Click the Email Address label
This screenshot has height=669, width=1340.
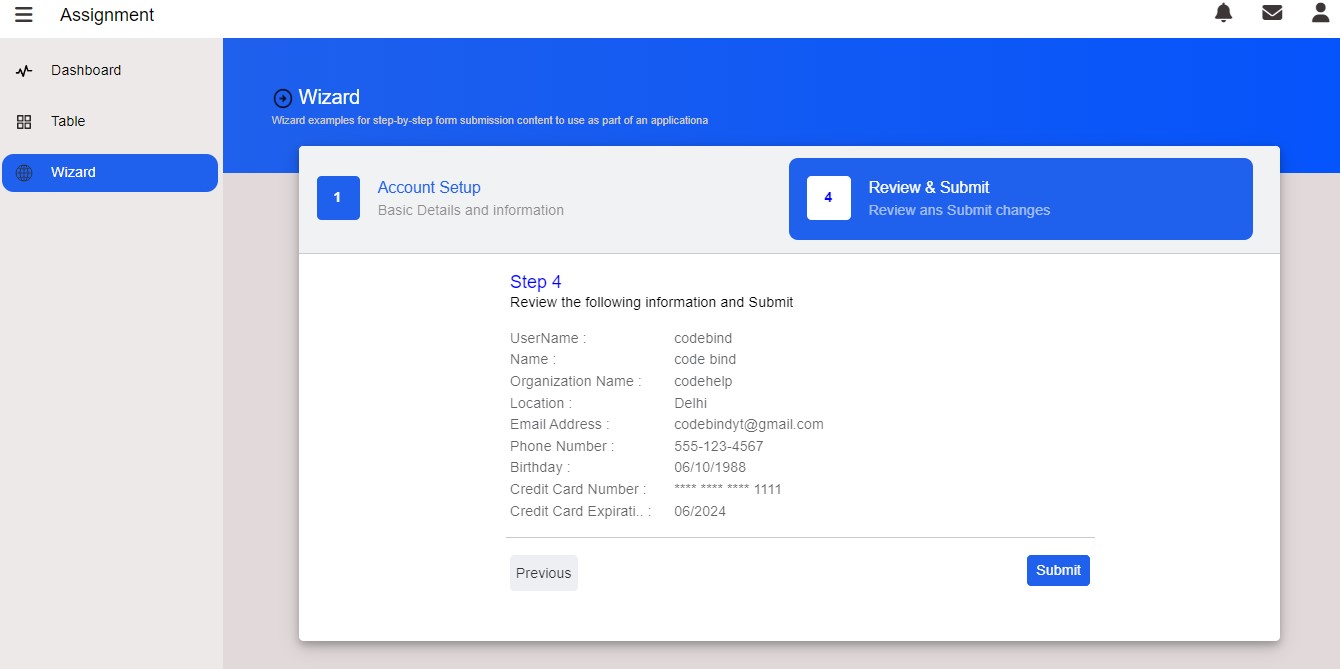click(x=560, y=424)
